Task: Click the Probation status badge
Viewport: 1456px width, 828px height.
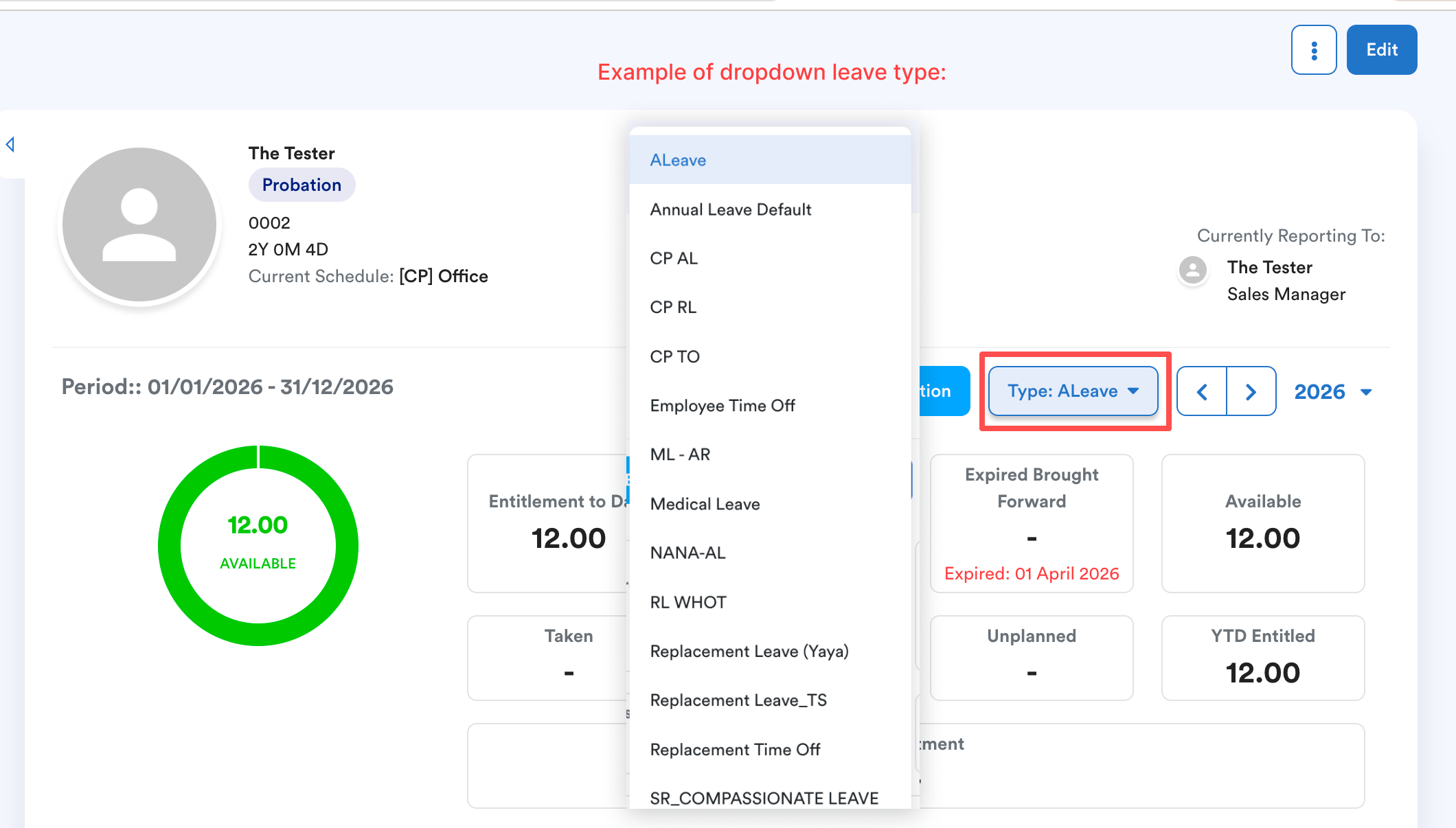Action: click(302, 185)
